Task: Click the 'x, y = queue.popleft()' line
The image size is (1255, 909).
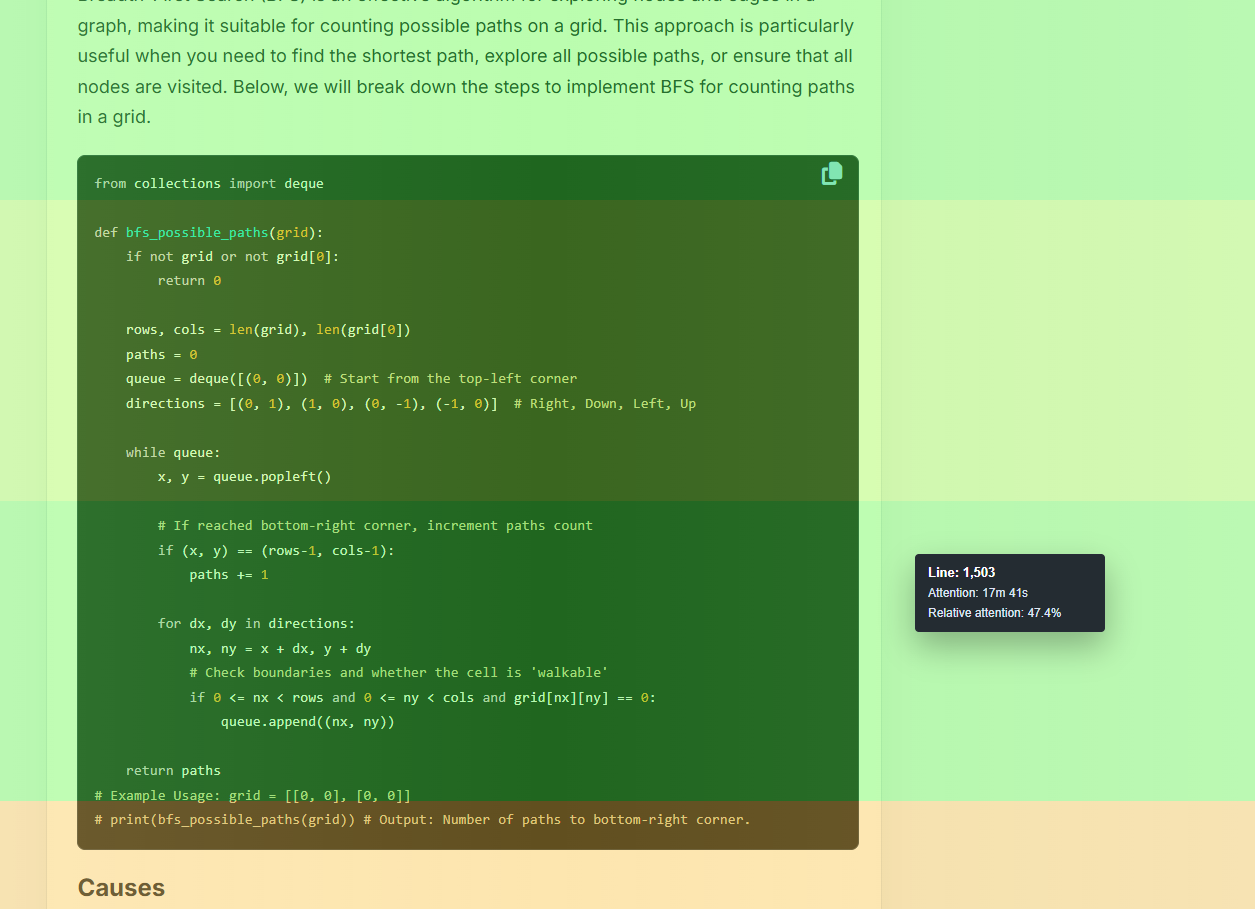Action: tap(244, 477)
